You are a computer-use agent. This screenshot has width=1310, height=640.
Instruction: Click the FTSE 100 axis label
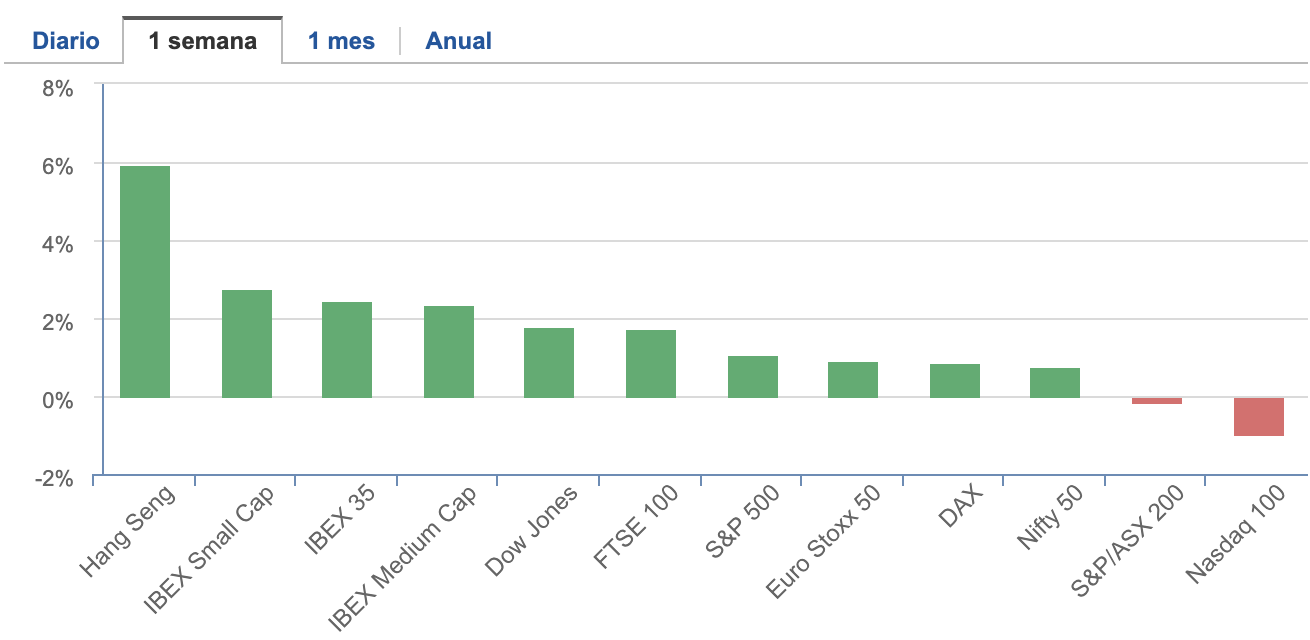tap(636, 527)
